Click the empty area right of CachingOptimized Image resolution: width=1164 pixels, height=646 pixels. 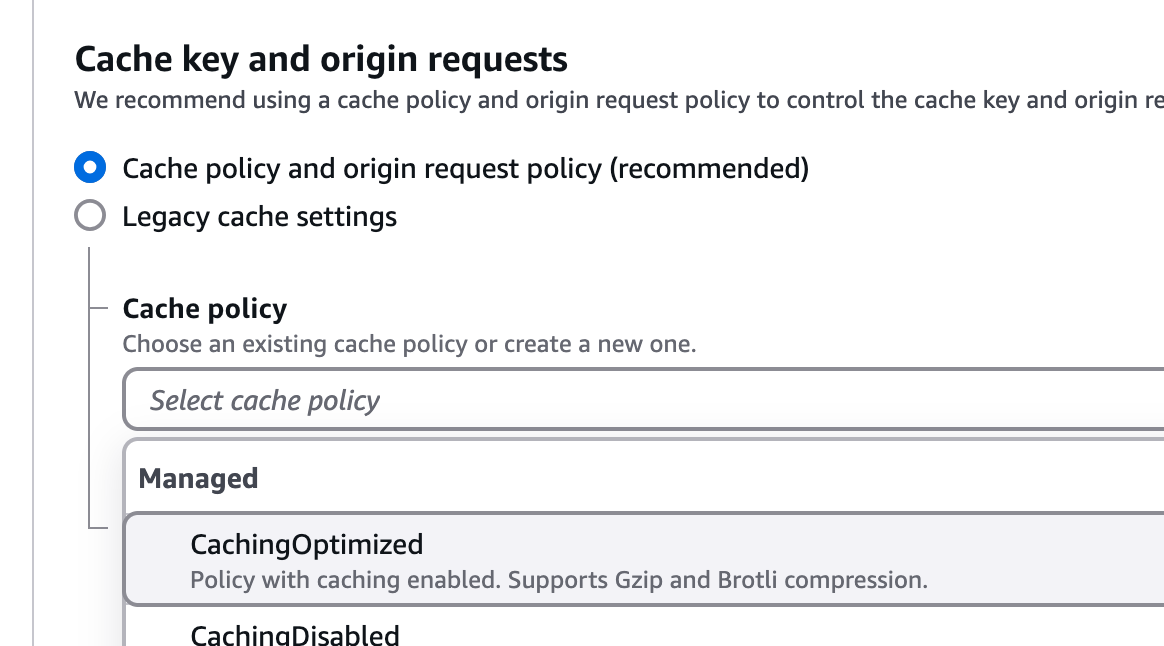(800, 545)
